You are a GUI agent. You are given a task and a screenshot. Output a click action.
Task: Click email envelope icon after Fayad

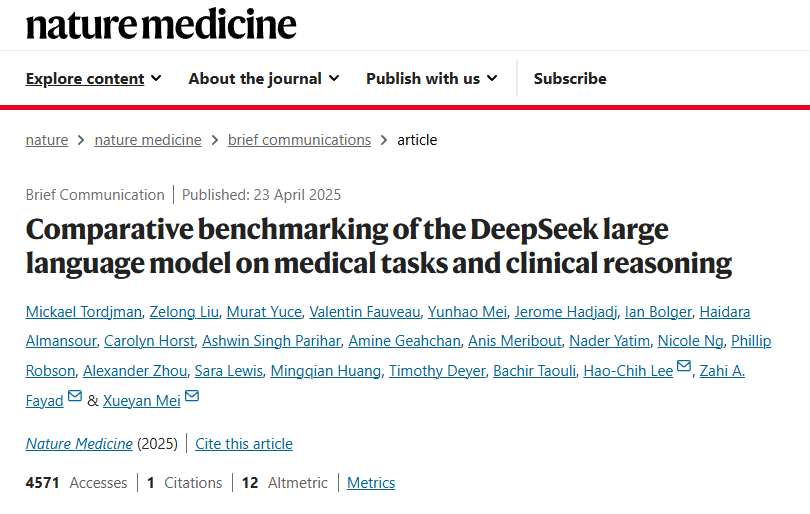[75, 397]
